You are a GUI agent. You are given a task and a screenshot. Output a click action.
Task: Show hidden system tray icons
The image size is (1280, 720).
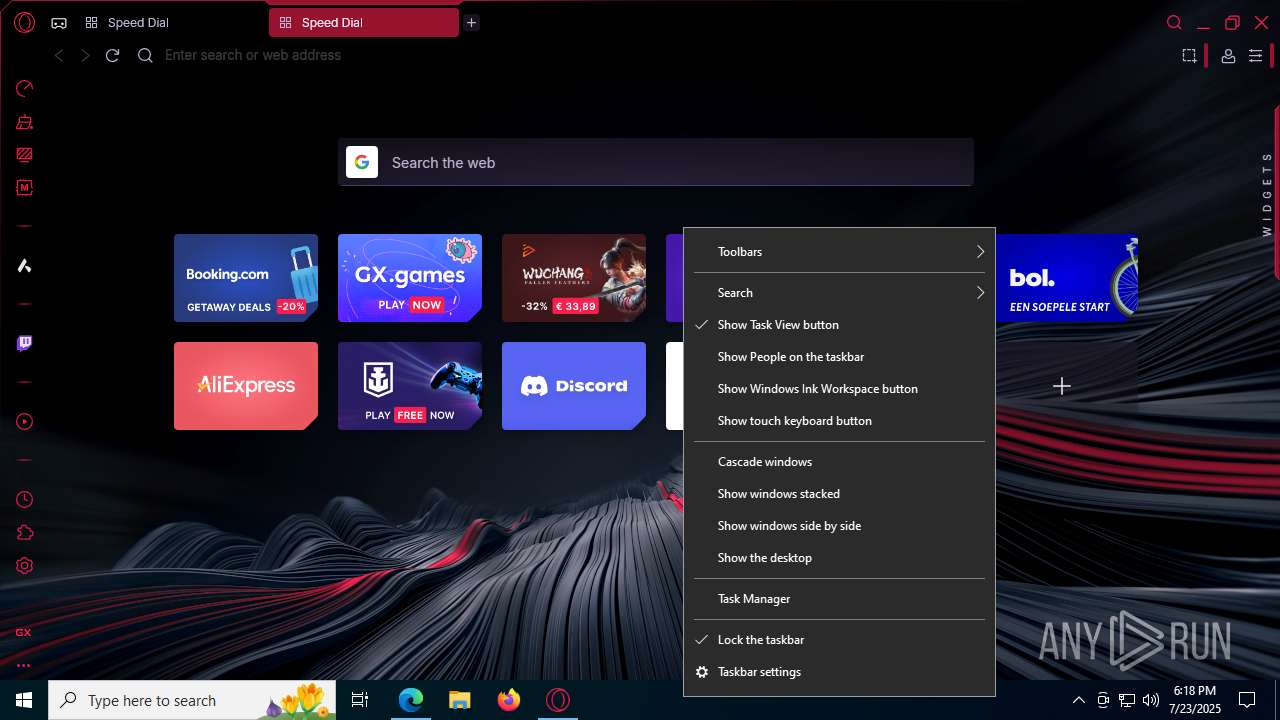pyautogui.click(x=1078, y=700)
